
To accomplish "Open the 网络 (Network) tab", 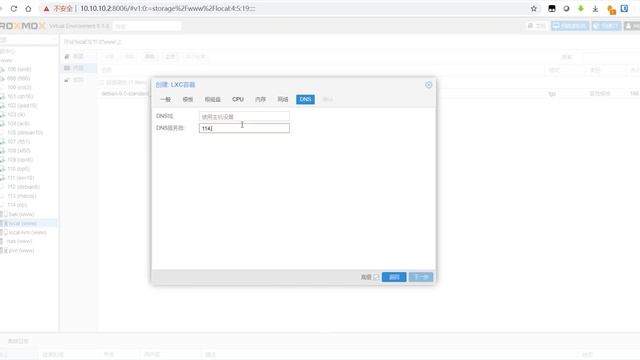I will coord(283,99).
